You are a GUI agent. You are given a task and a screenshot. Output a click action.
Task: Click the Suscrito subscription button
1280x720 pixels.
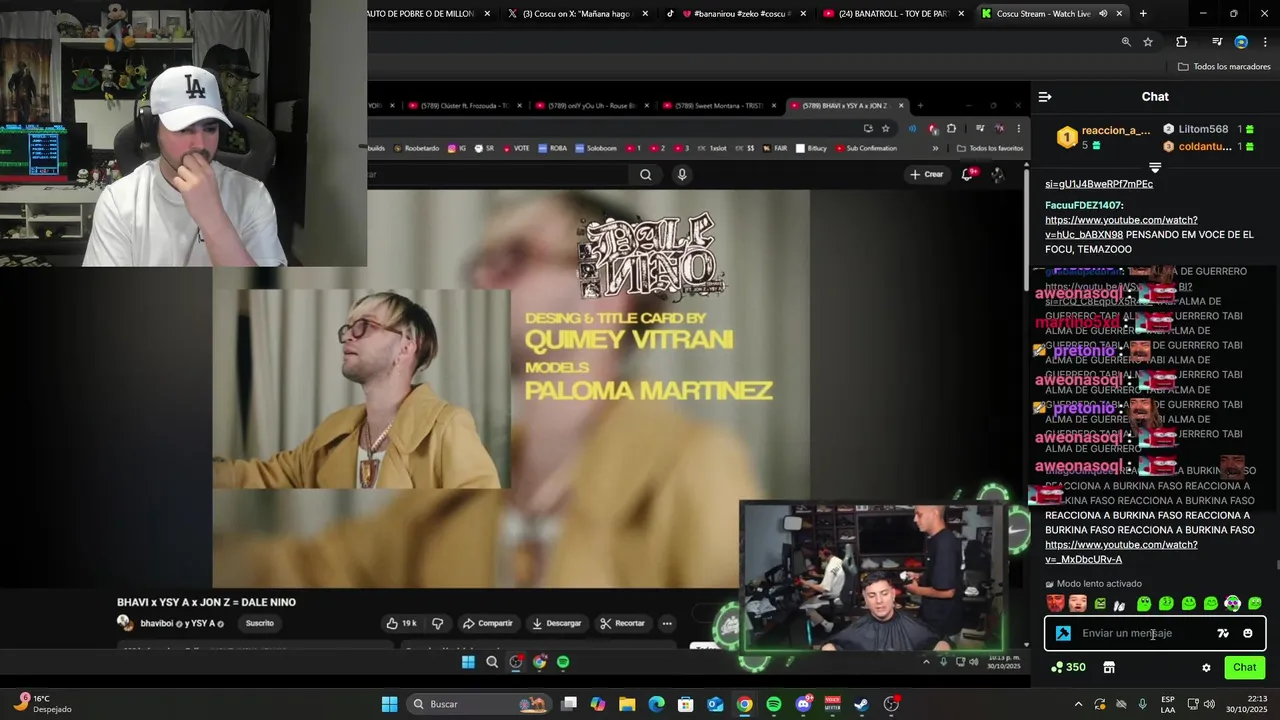(259, 623)
